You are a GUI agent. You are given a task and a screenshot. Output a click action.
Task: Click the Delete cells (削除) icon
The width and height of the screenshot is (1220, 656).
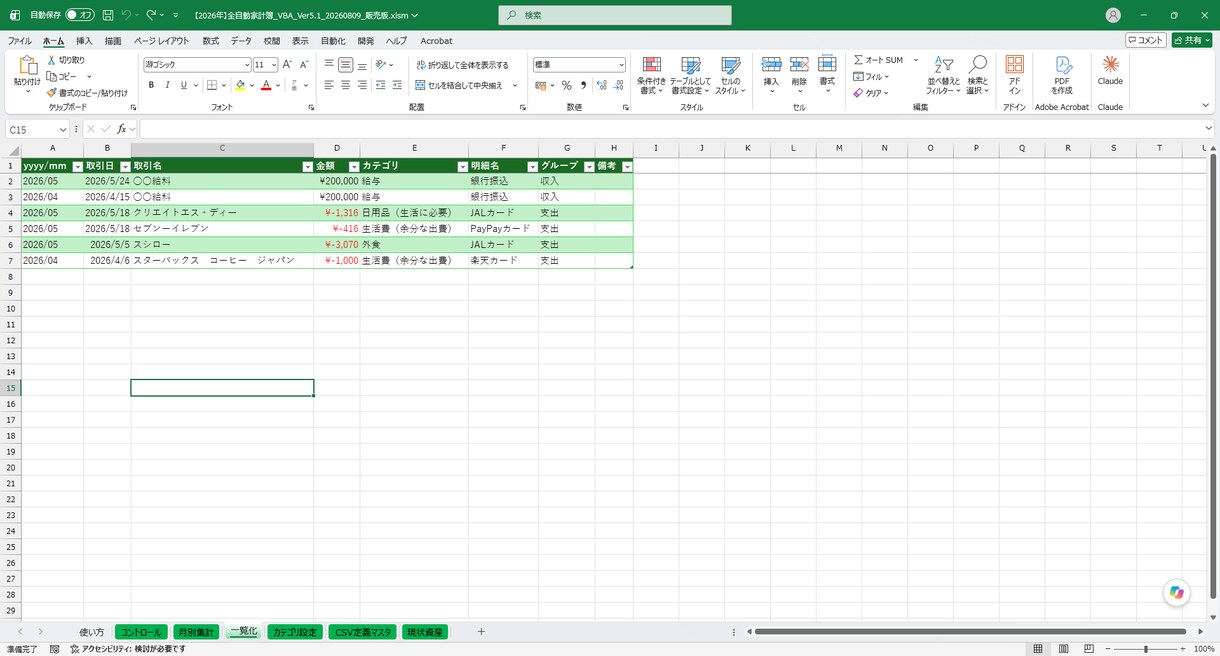point(799,65)
